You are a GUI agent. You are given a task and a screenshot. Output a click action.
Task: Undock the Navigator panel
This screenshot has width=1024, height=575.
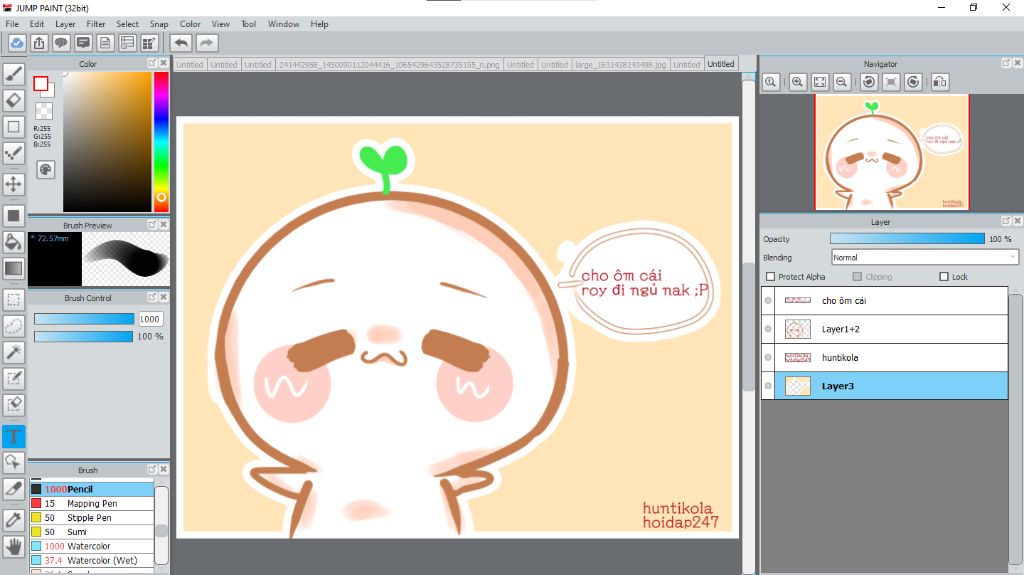click(1006, 63)
